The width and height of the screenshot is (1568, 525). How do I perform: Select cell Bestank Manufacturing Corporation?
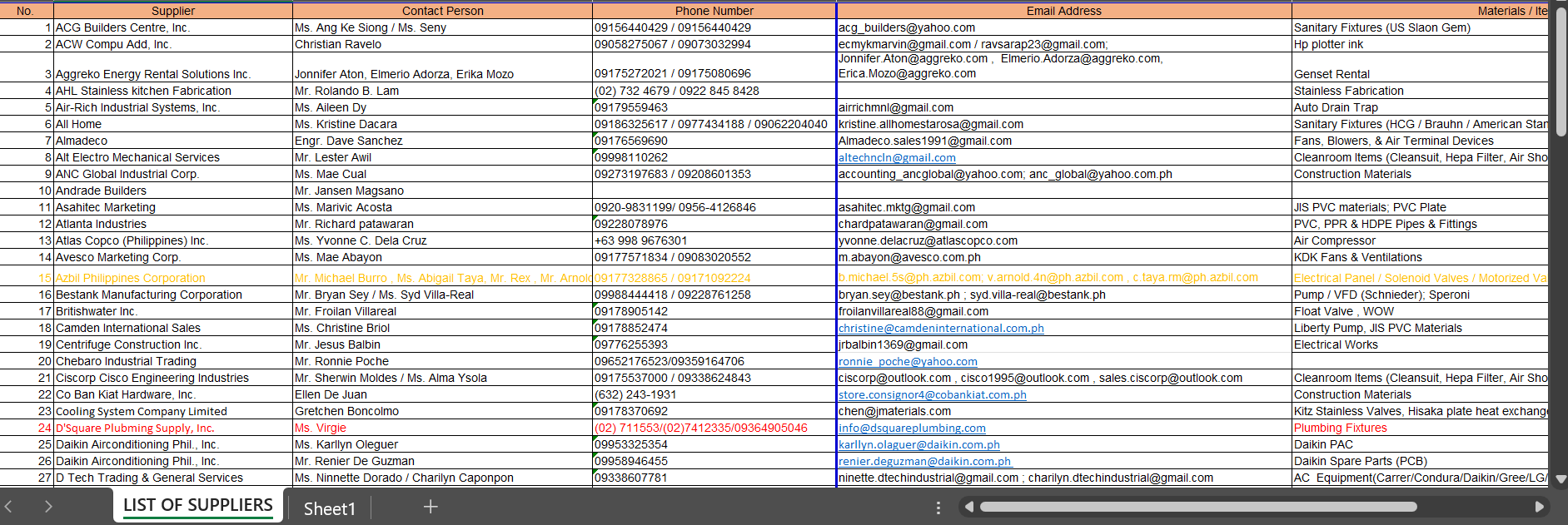pyautogui.click(x=173, y=295)
